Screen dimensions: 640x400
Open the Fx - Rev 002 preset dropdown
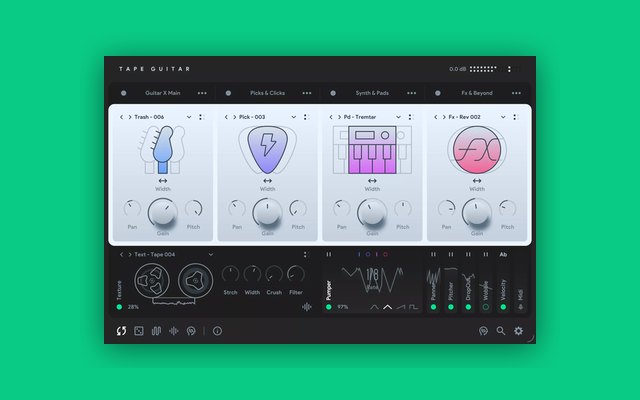click(503, 117)
